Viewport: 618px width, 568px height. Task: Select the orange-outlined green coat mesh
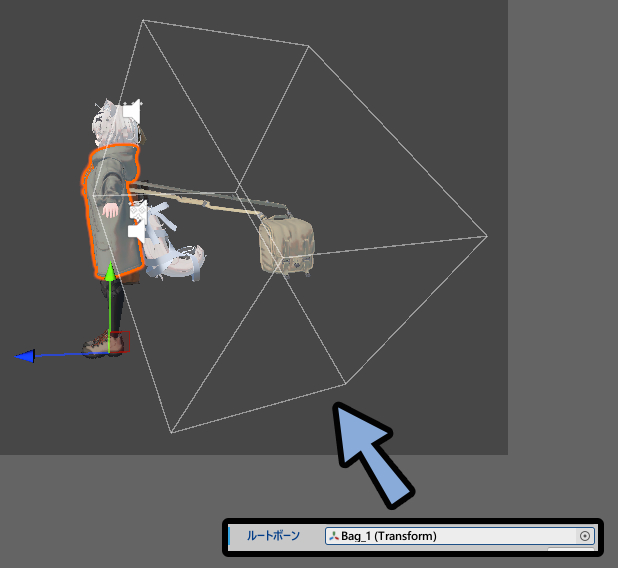click(x=111, y=211)
